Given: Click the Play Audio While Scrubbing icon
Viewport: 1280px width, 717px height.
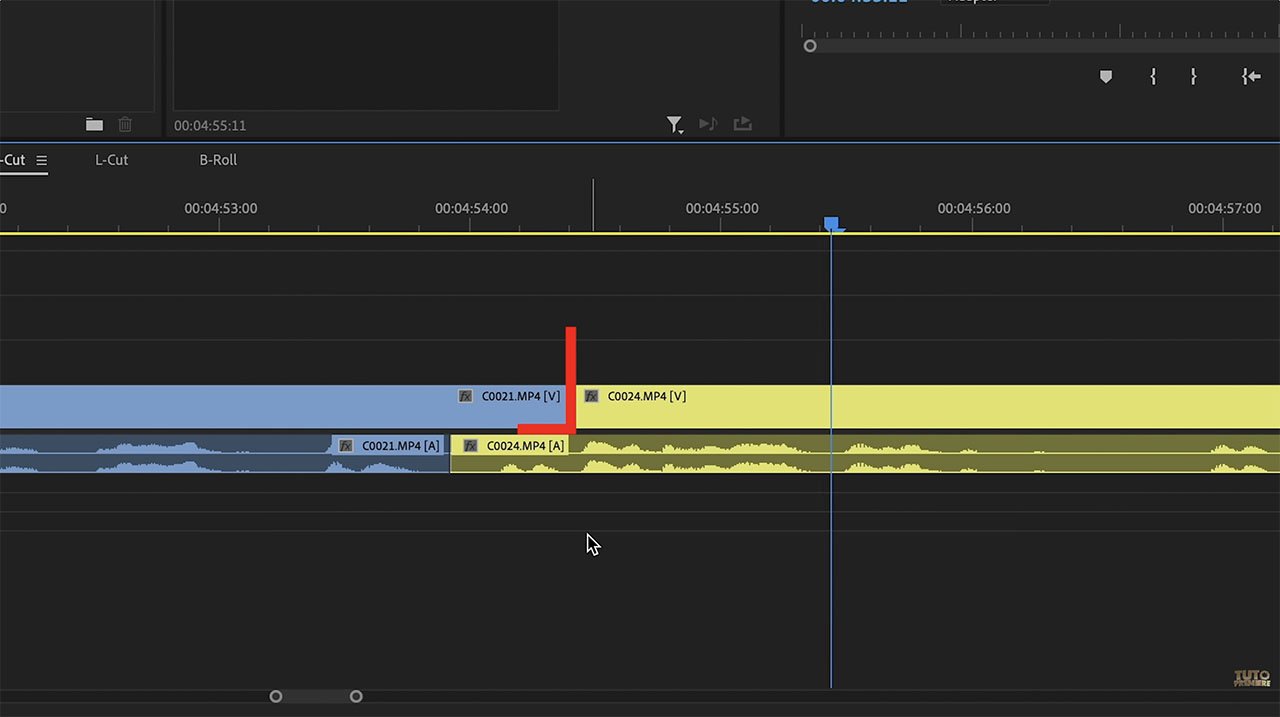Looking at the screenshot, I should pyautogui.click(x=709, y=124).
